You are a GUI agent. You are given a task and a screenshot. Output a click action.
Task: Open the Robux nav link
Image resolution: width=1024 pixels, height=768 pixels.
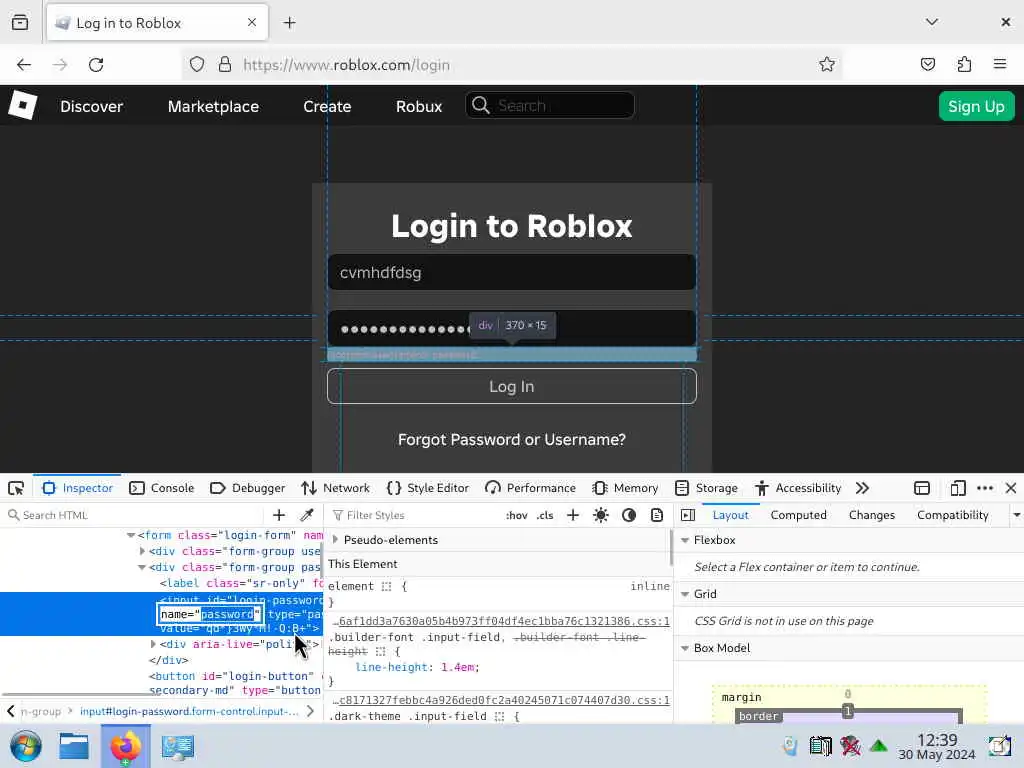pyautogui.click(x=419, y=106)
